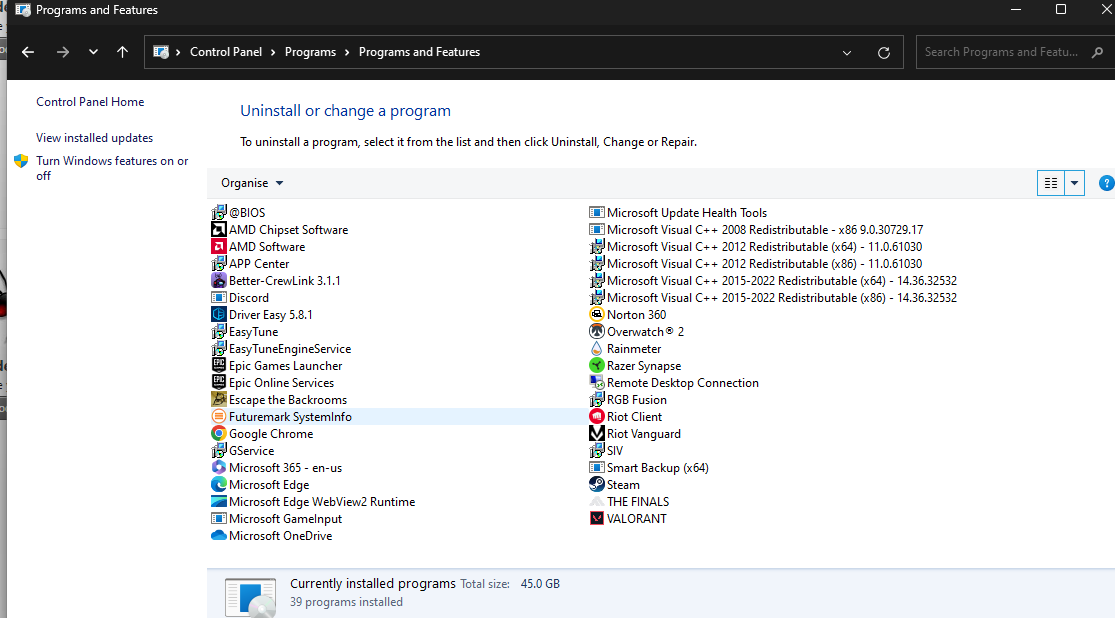The image size is (1115, 618).
Task: Select the Epic Games Launcher icon
Action: point(219,366)
